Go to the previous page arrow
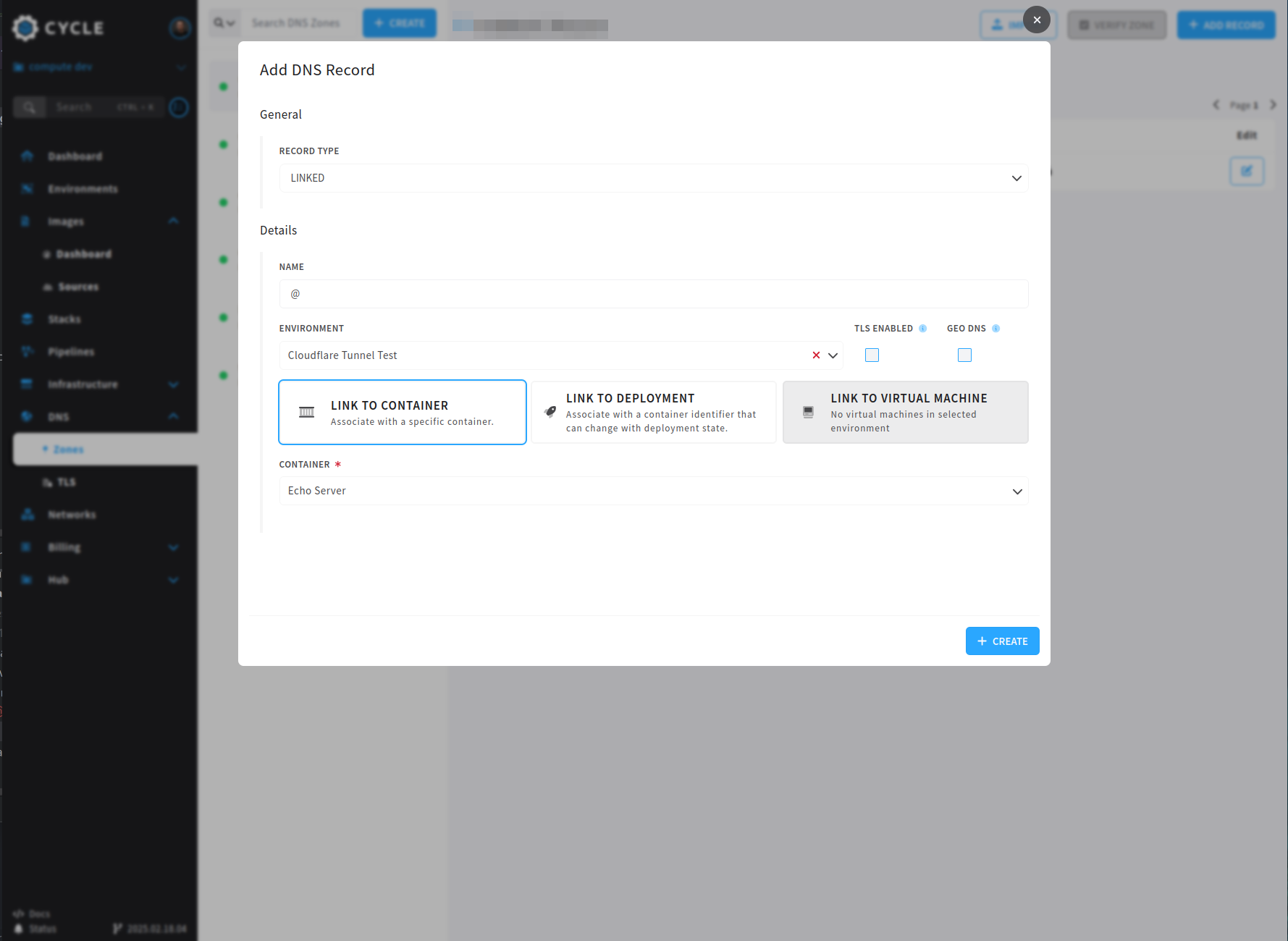This screenshot has height=941, width=1288. pyautogui.click(x=1216, y=105)
